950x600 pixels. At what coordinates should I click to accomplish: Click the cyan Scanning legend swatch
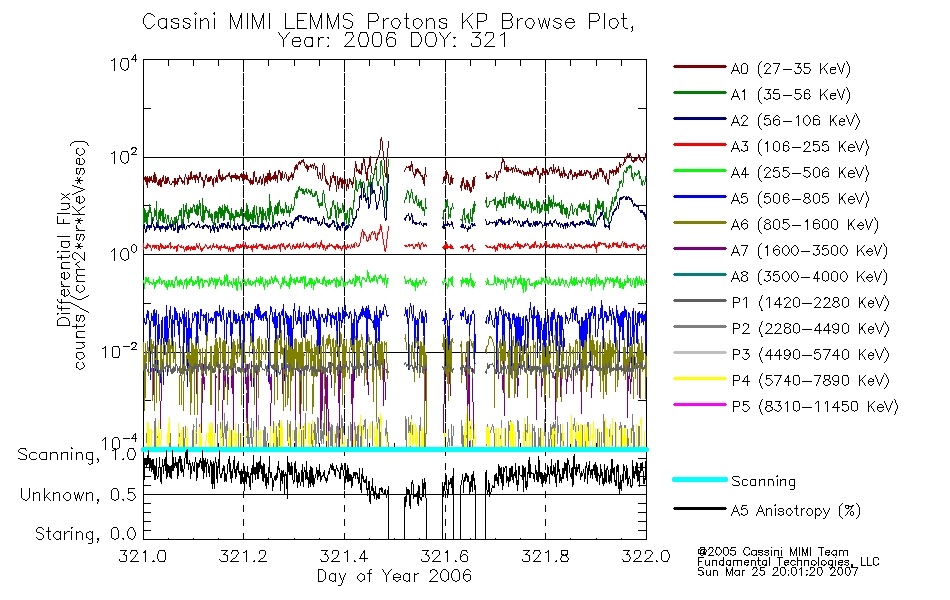pyautogui.click(x=700, y=479)
